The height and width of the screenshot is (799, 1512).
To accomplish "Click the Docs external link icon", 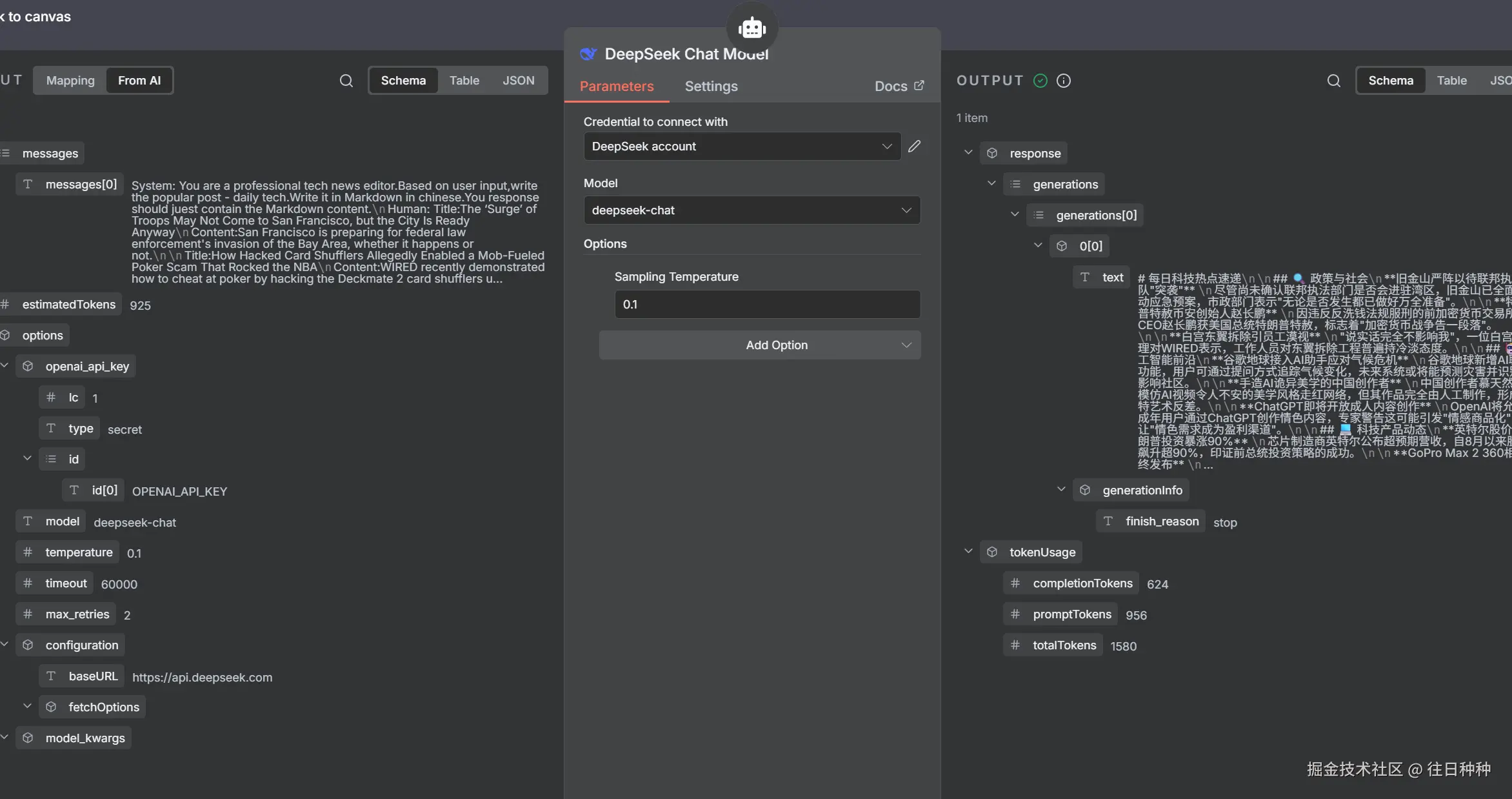I will (x=919, y=85).
